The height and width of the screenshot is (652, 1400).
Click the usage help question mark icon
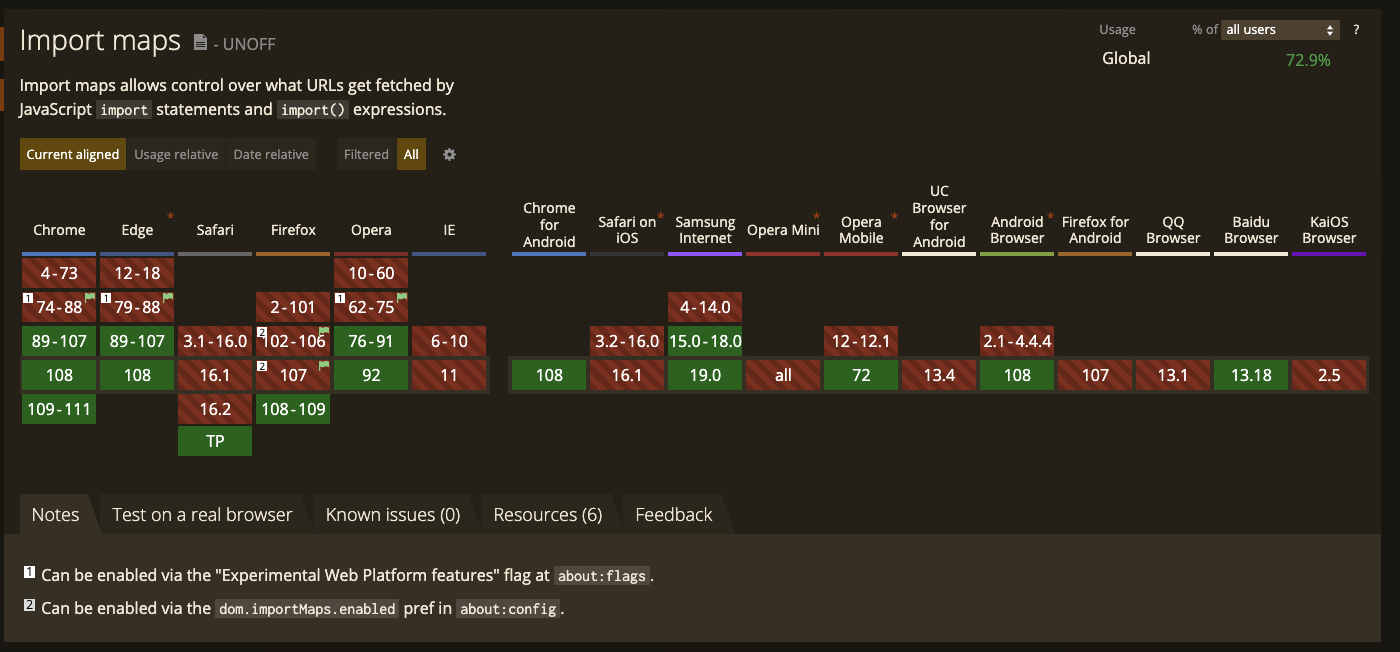pos(1357,29)
